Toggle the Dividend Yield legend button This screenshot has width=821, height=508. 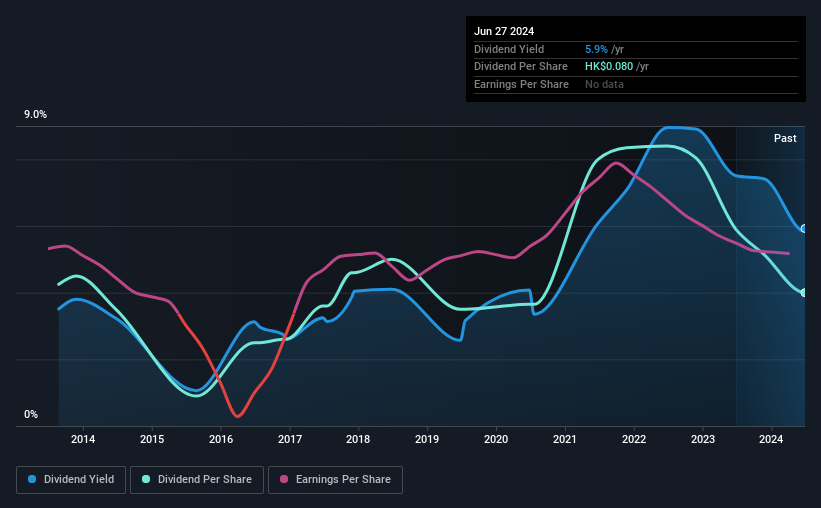(x=71, y=480)
